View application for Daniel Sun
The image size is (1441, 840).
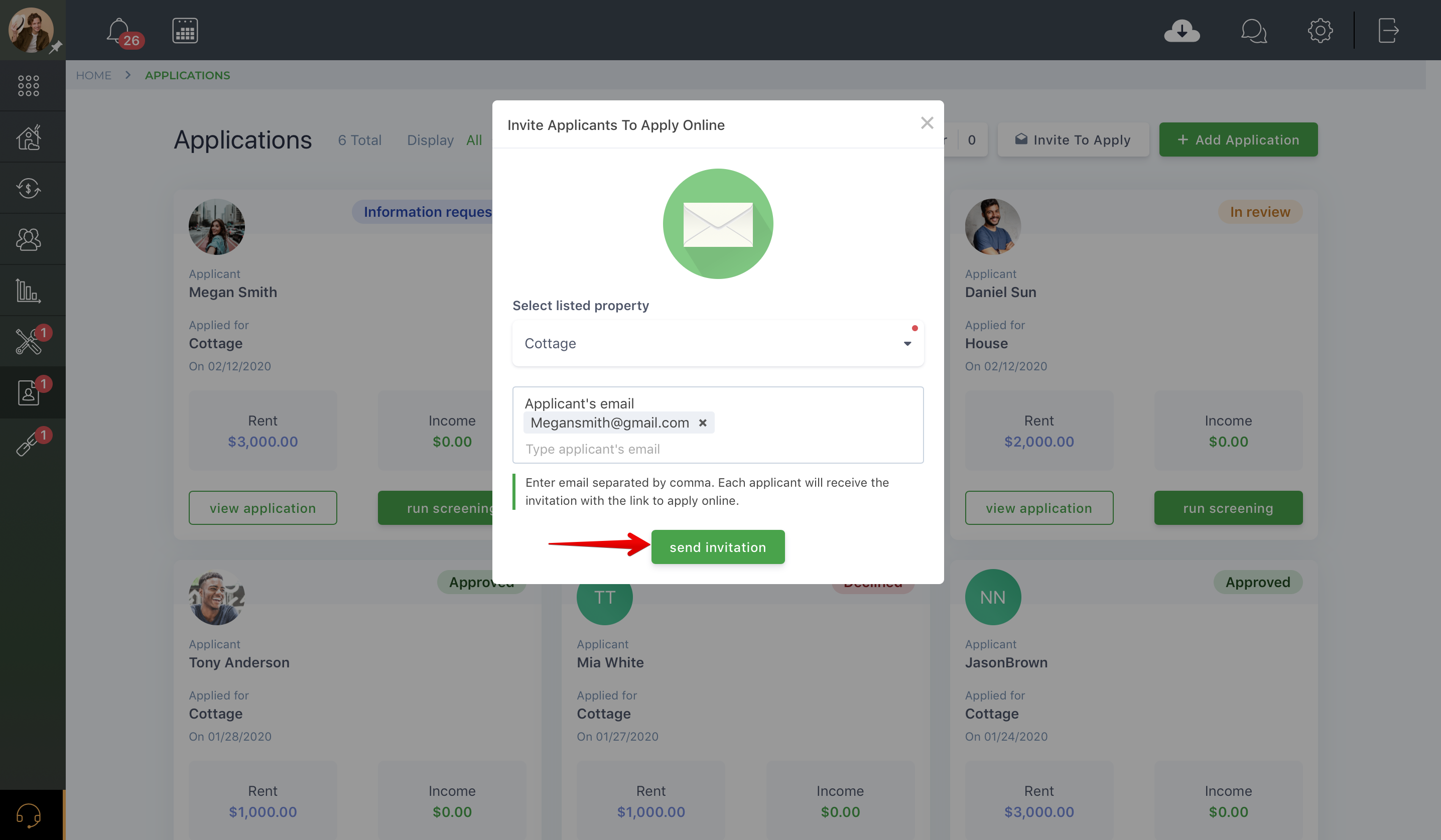click(1039, 508)
